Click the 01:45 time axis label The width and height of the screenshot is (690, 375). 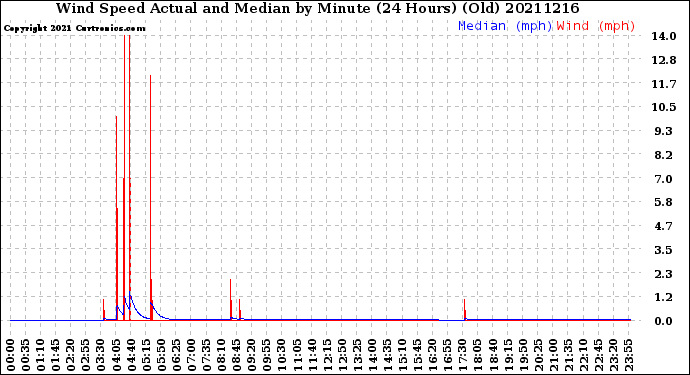(x=56, y=354)
